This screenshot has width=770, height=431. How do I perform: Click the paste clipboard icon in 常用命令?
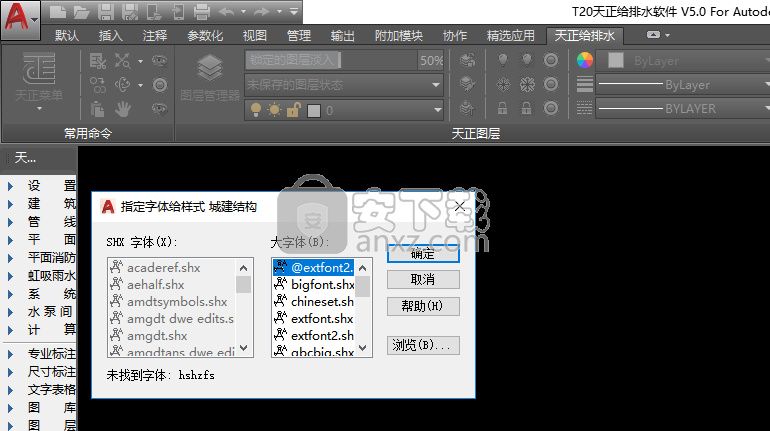pyautogui.click(x=98, y=109)
